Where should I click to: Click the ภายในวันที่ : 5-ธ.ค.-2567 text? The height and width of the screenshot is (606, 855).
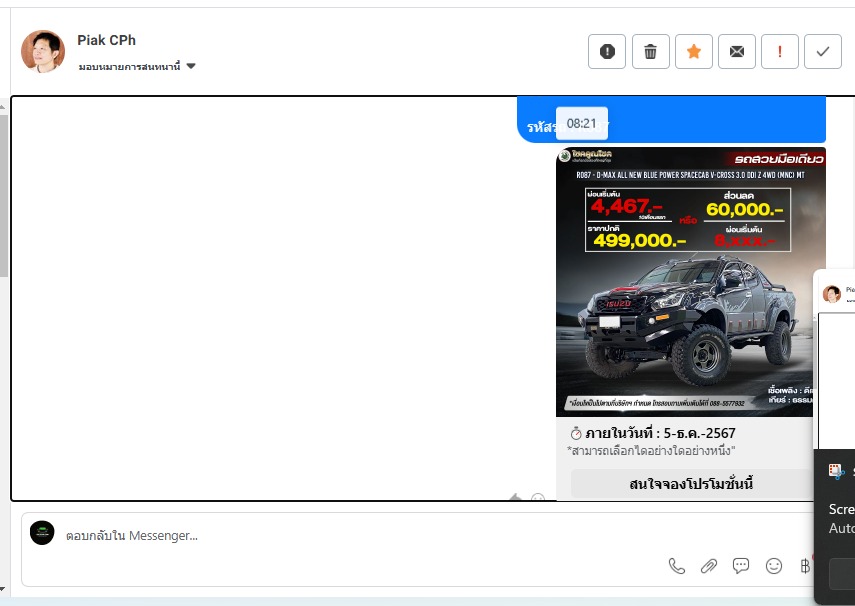point(660,433)
